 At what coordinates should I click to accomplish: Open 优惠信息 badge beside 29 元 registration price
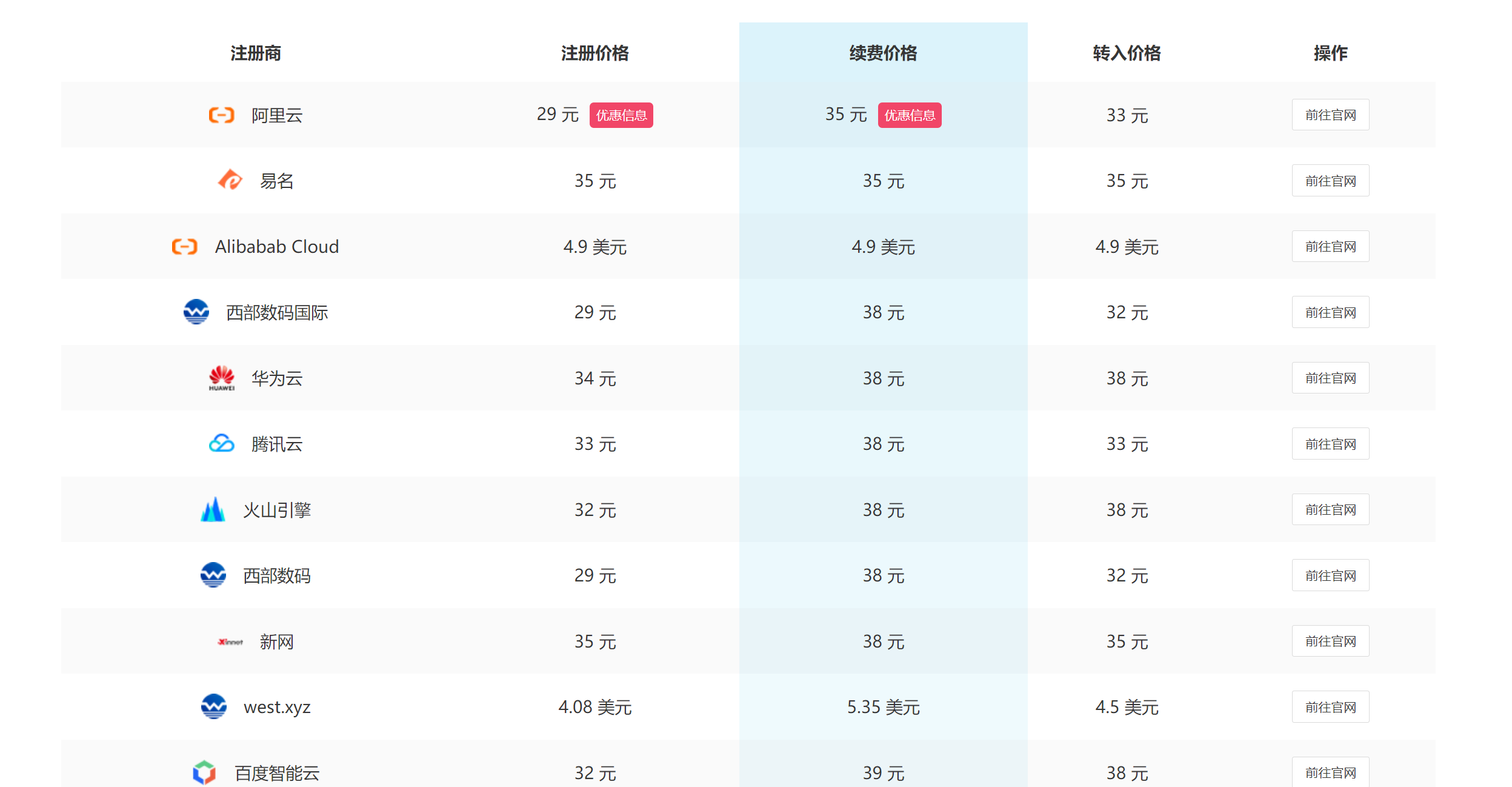click(x=621, y=115)
